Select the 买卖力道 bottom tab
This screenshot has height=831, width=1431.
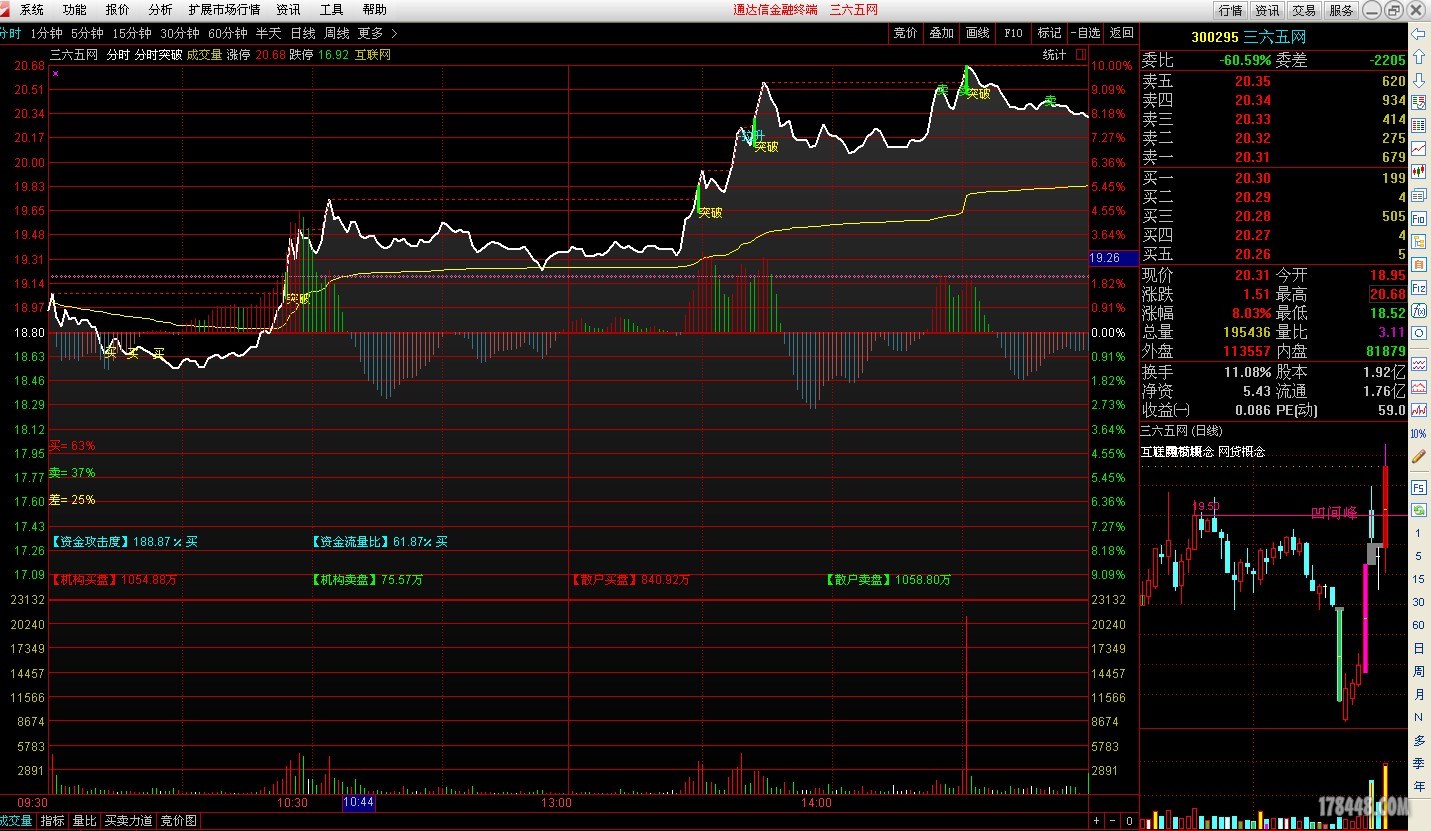128,821
